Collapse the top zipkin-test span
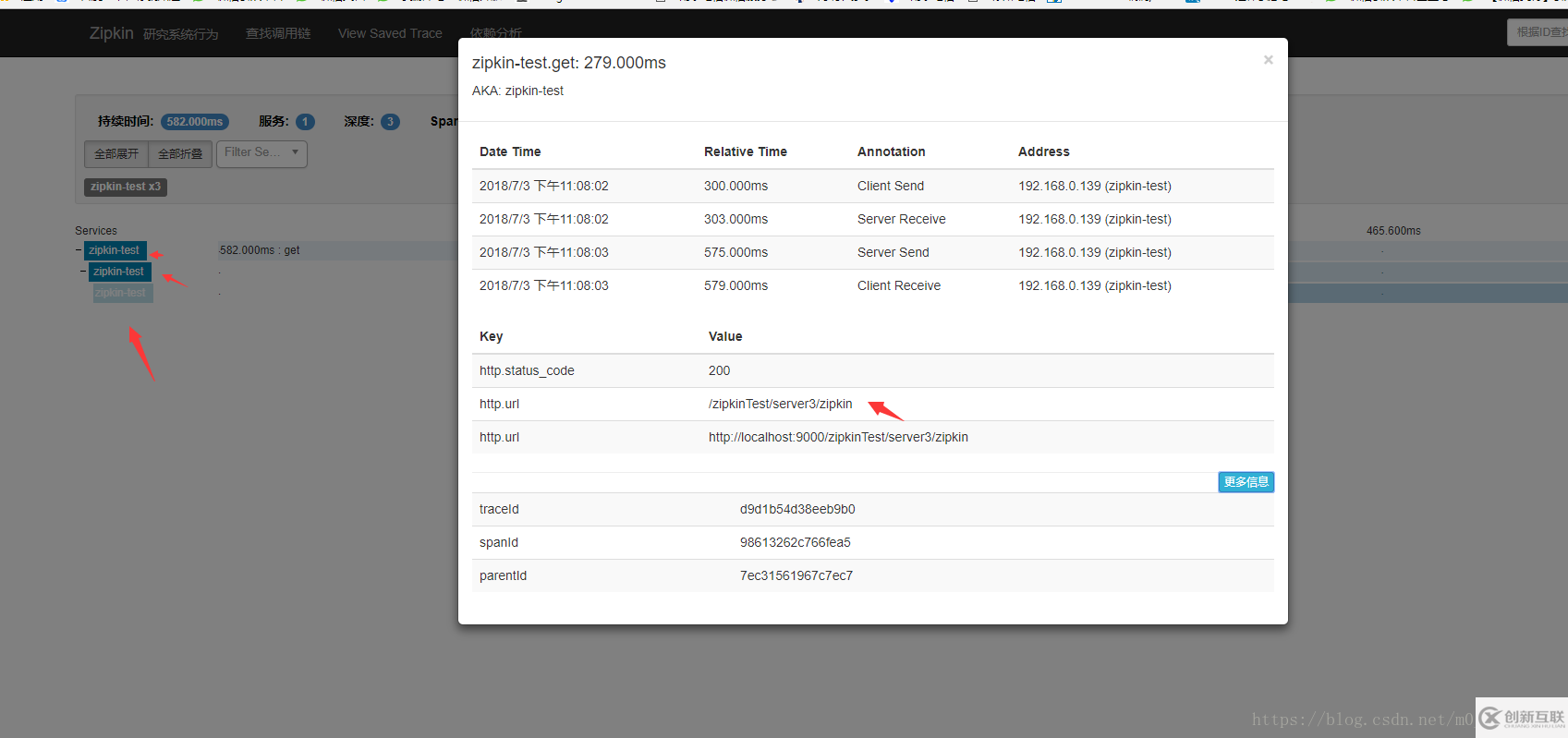 pos(79,250)
